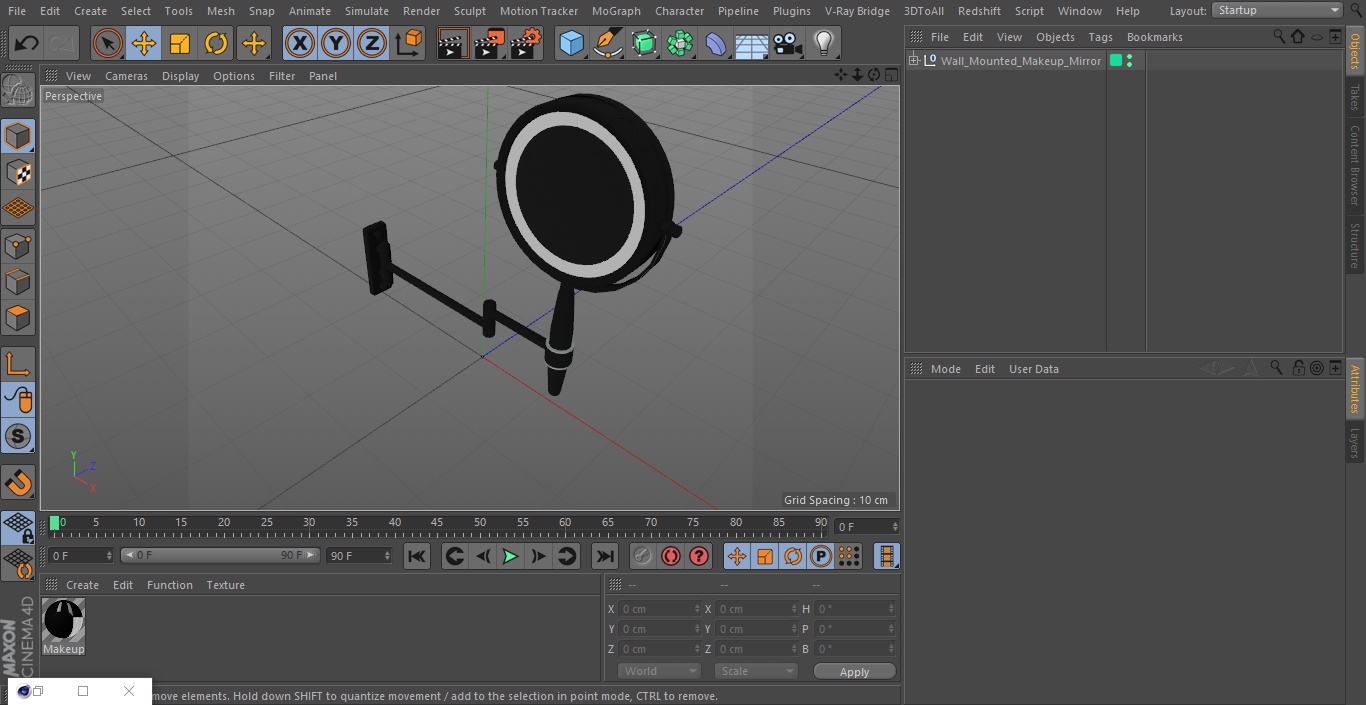1366x705 pixels.
Task: Add a Subdivision Surface generator
Action: pos(644,43)
